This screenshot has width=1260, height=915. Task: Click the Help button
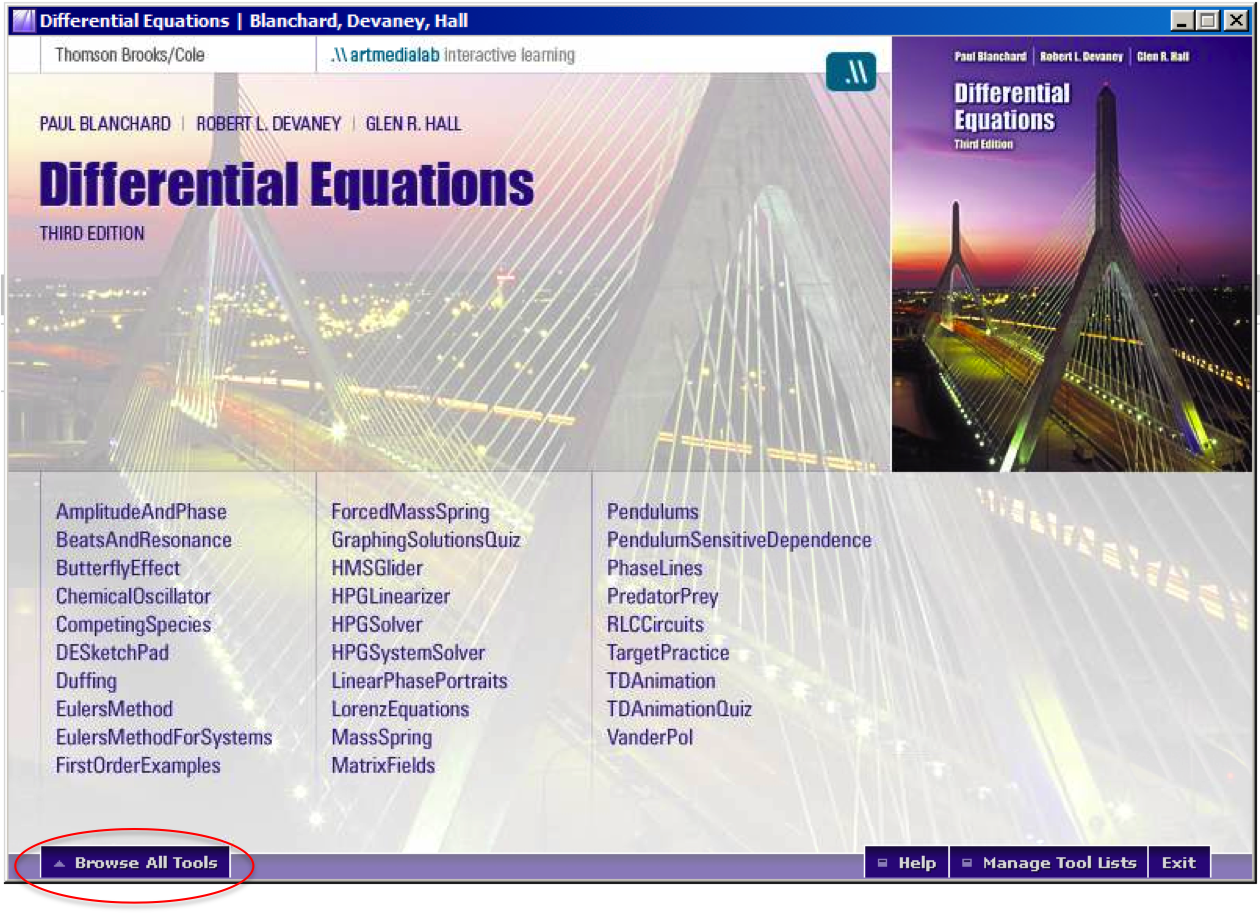coord(906,863)
